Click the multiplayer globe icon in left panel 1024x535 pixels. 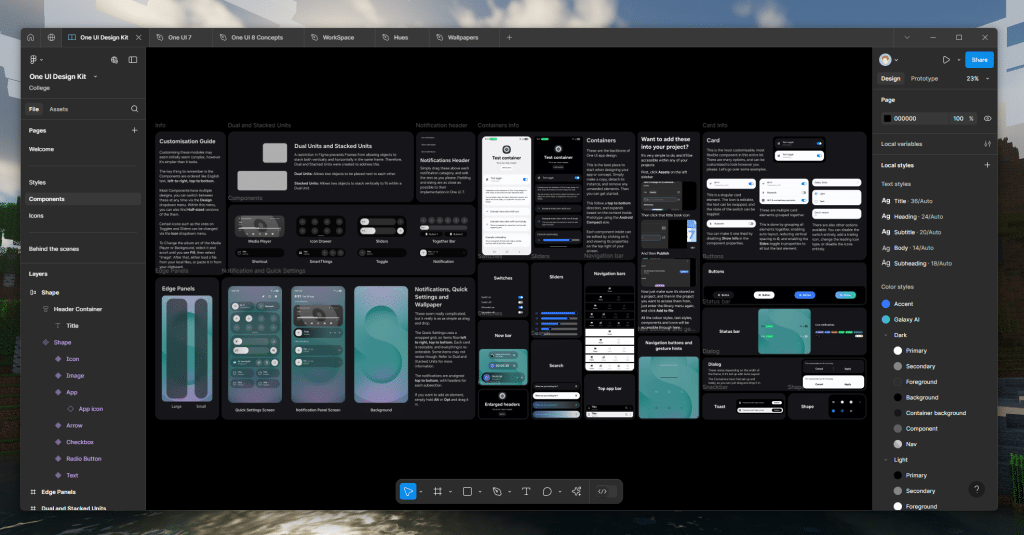click(114, 59)
